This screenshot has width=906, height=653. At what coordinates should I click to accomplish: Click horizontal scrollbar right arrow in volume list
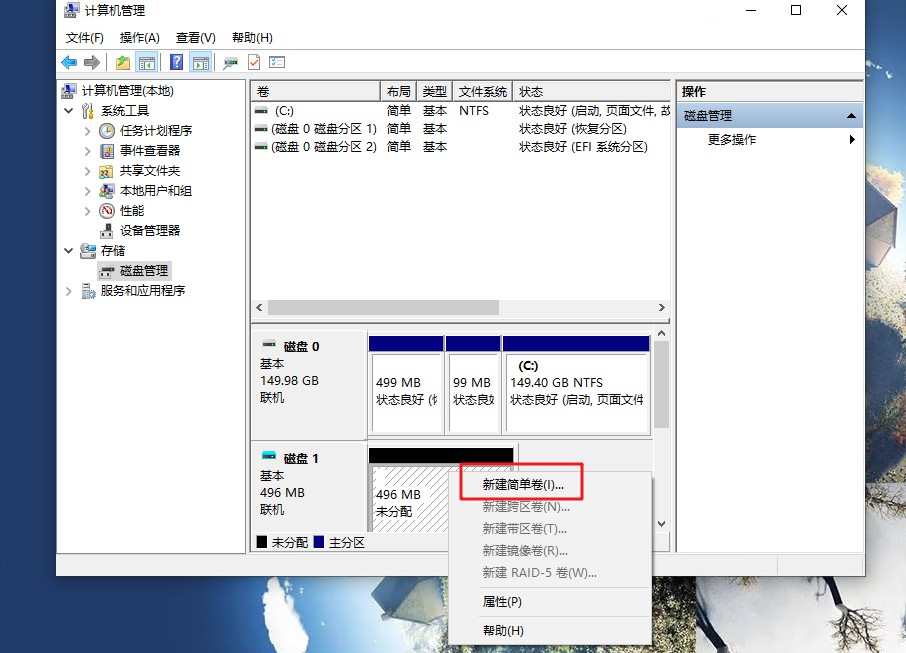[x=662, y=307]
